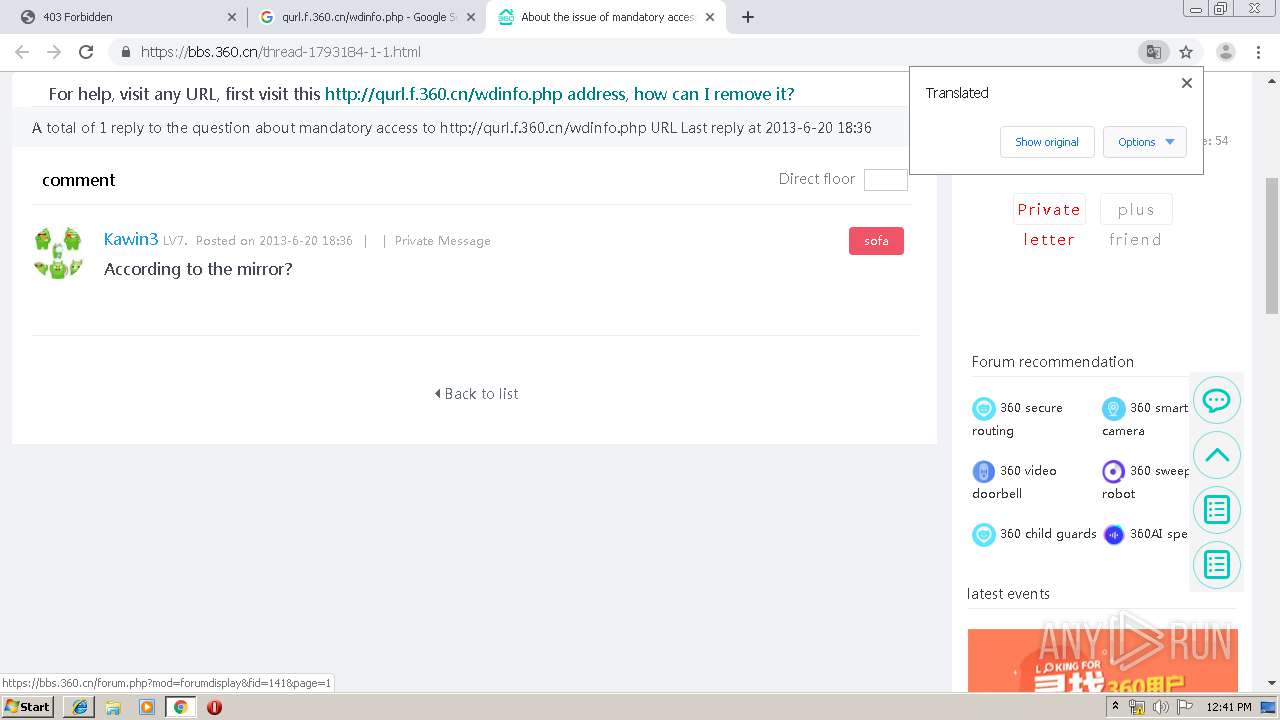Switch to the qurl.f.360.cn Google Search tab

(x=365, y=17)
